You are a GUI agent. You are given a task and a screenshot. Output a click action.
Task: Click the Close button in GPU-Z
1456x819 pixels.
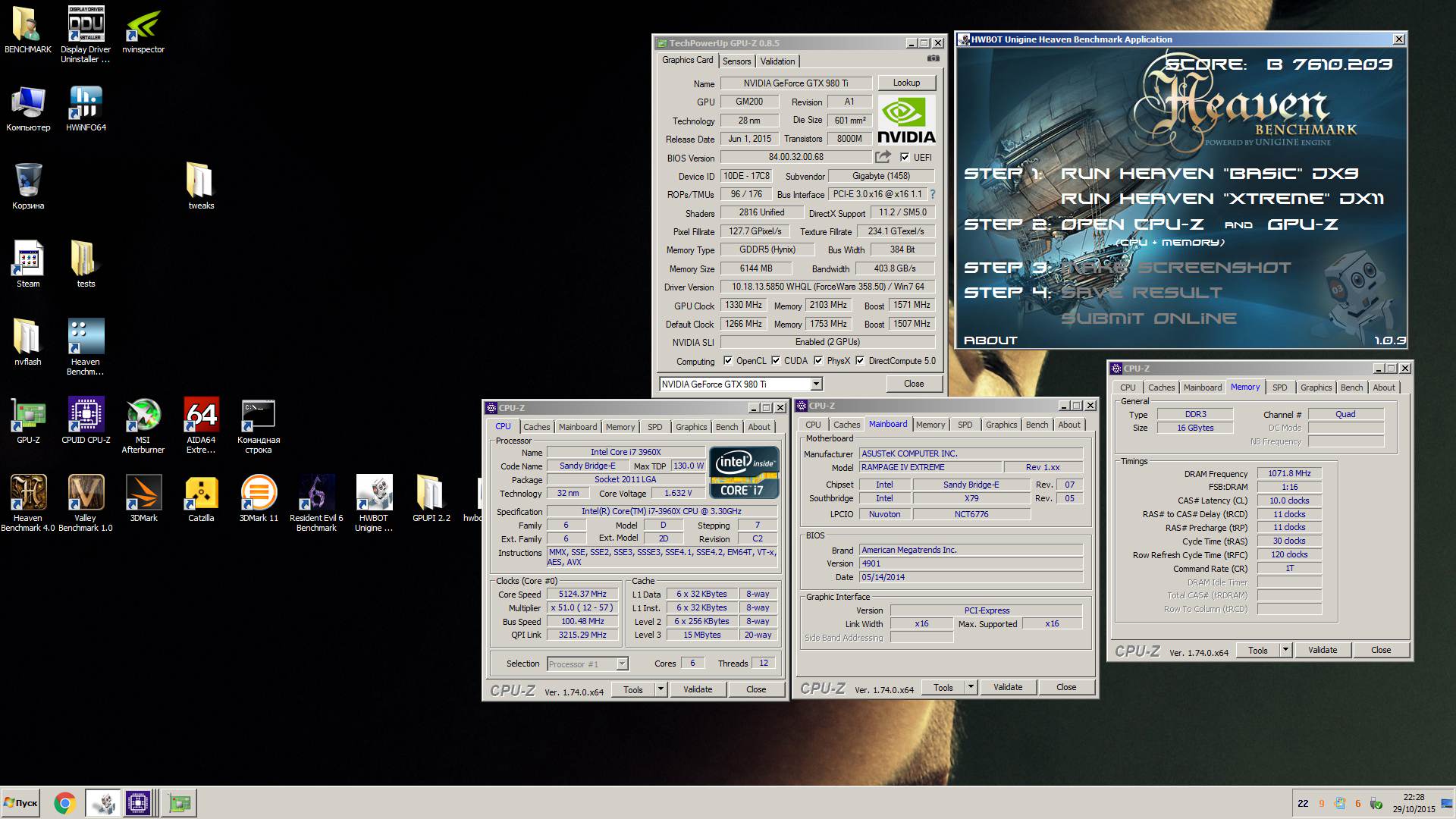click(914, 384)
